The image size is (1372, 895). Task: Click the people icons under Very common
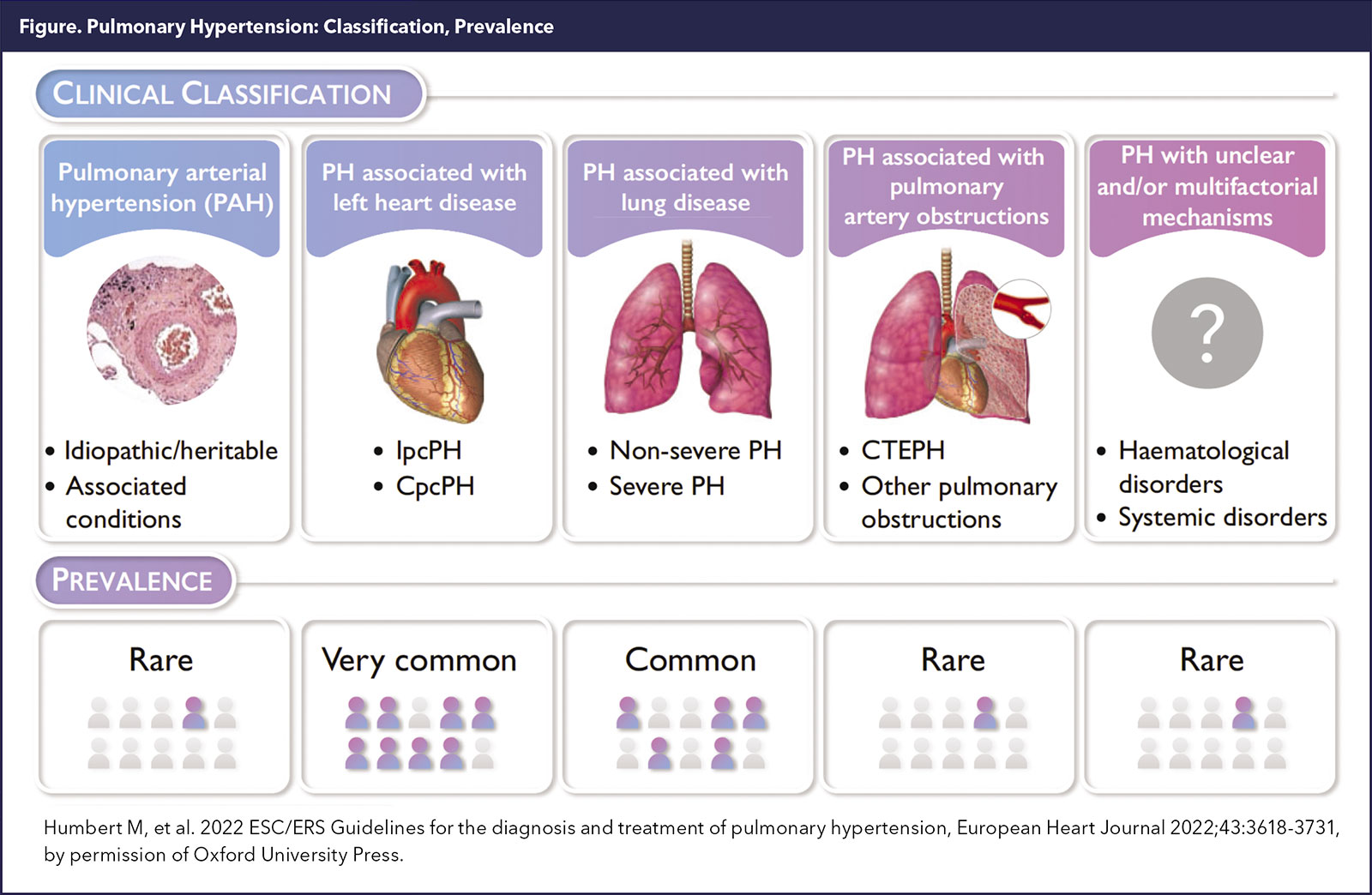pyautogui.click(x=420, y=732)
